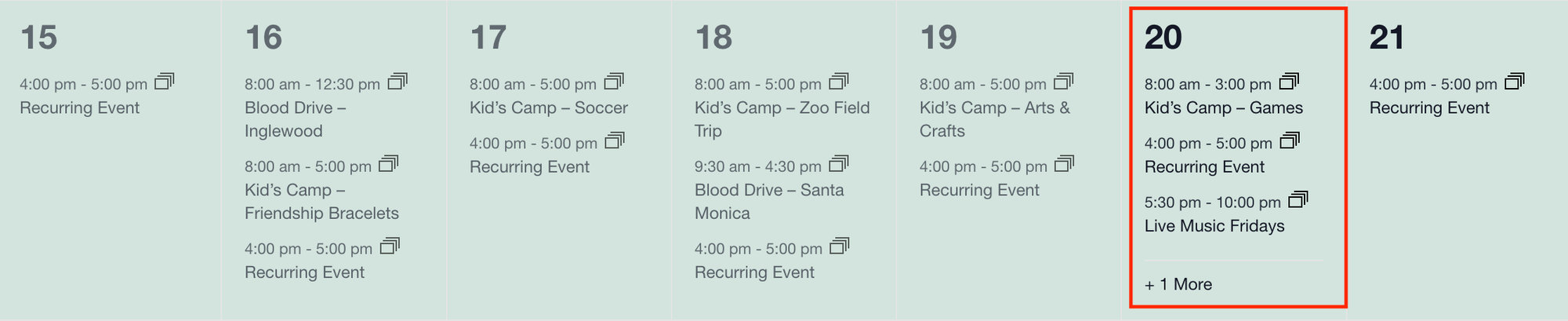1568x321 pixels.
Task: Click recurring icon next to Blood Drive Santa Monica time
Action: [840, 164]
